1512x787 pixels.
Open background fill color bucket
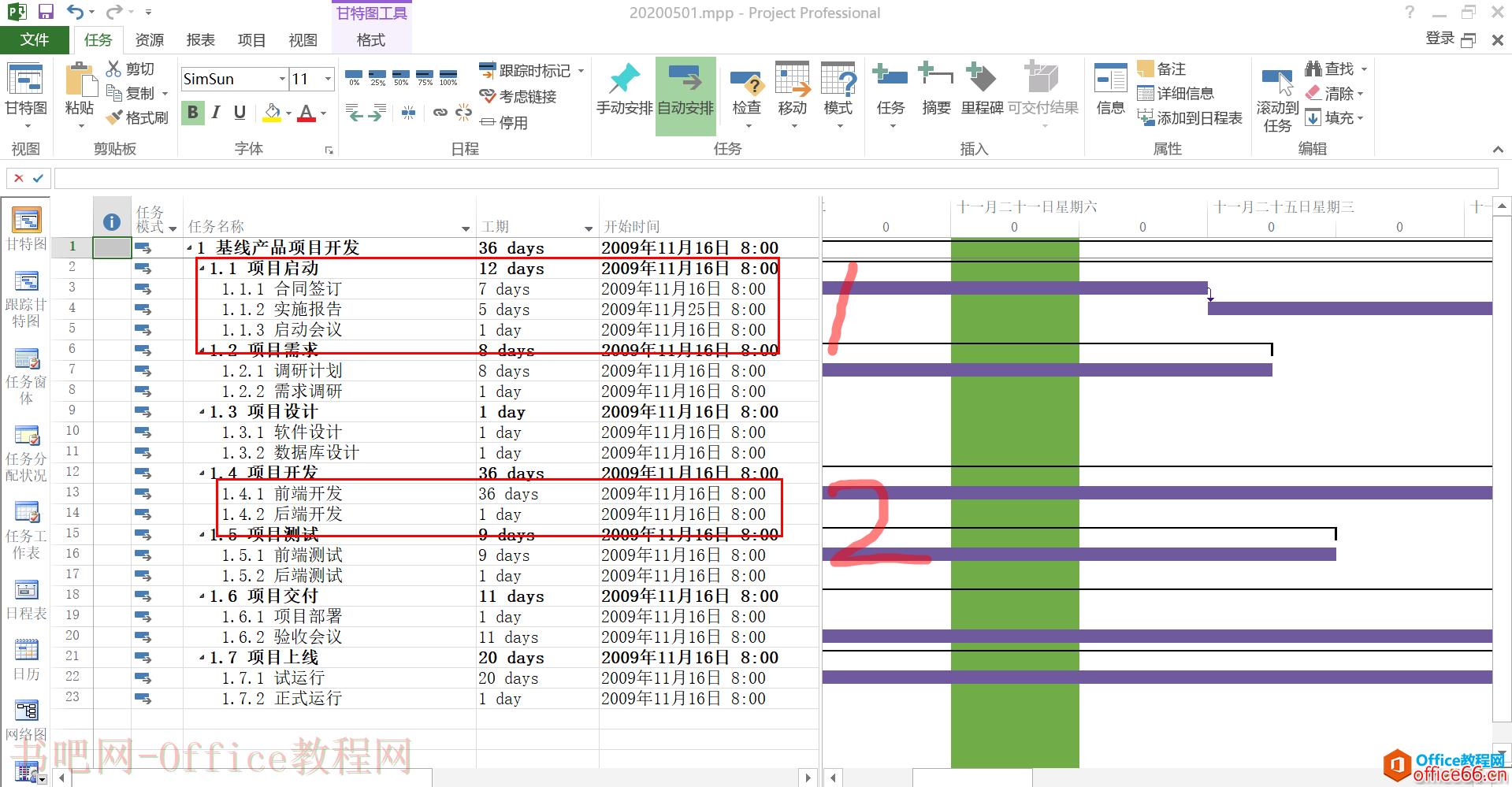coord(272,113)
